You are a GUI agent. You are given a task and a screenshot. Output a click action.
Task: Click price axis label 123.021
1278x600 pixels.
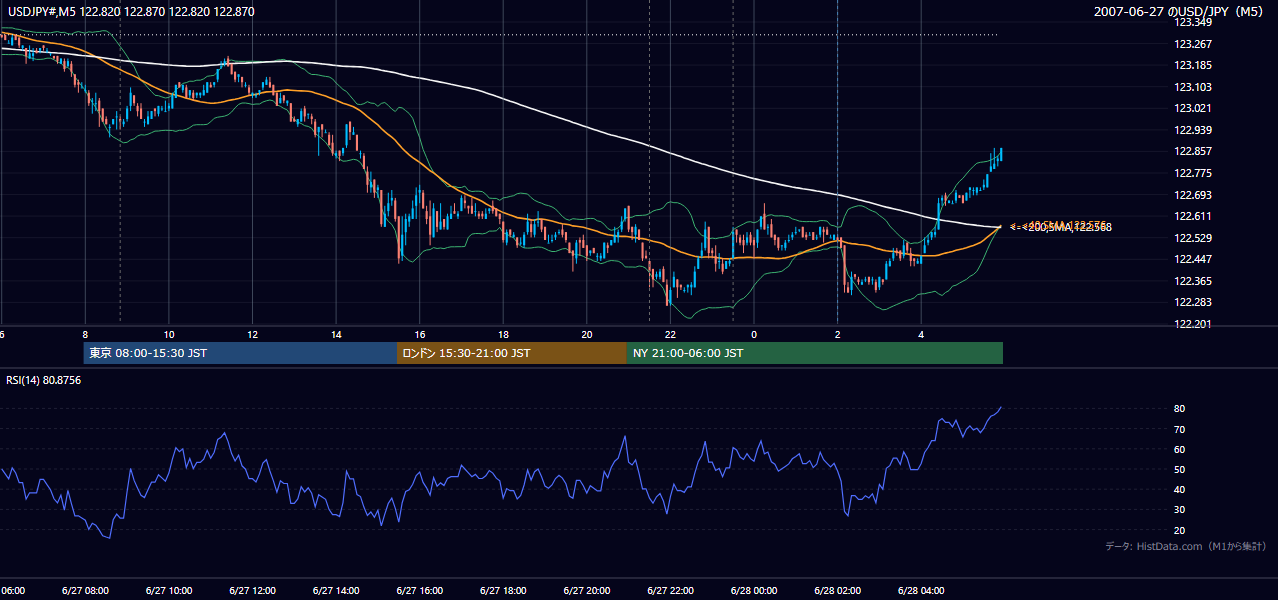click(1193, 108)
